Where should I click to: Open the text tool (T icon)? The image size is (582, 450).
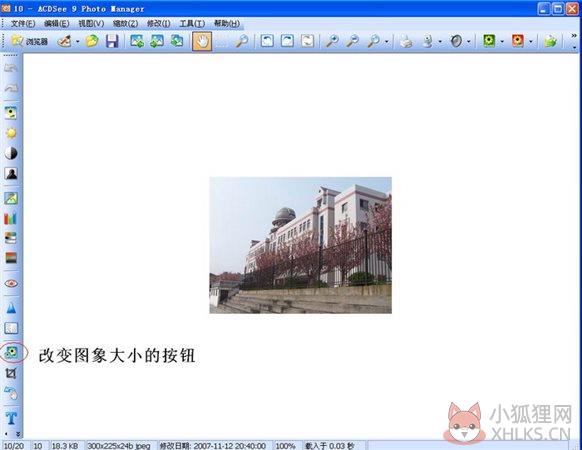pyautogui.click(x=11, y=418)
